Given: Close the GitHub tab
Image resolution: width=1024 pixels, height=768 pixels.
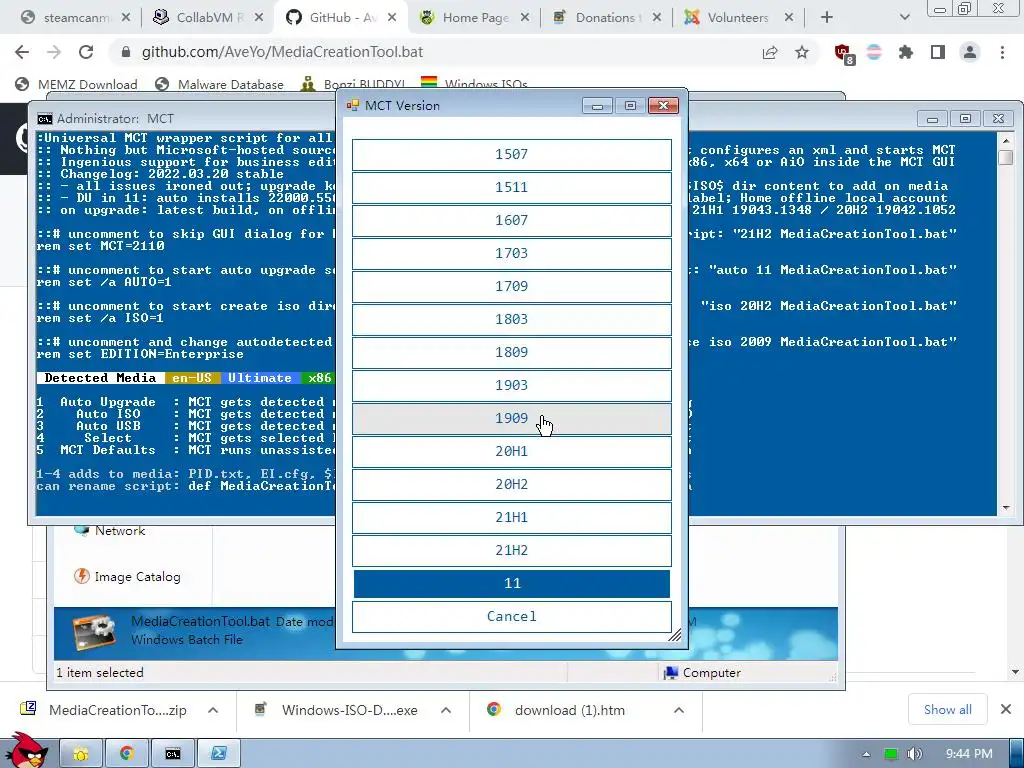Looking at the screenshot, I should (x=392, y=18).
